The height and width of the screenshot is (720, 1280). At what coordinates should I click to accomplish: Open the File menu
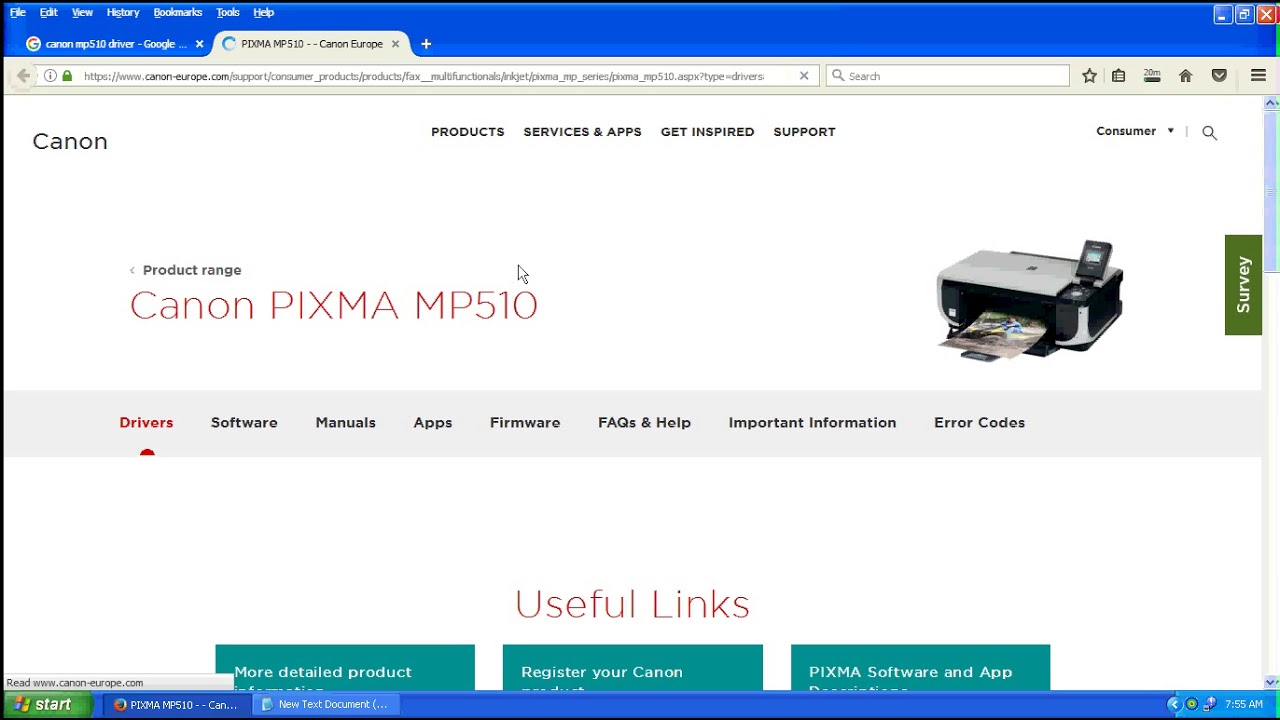tap(18, 12)
